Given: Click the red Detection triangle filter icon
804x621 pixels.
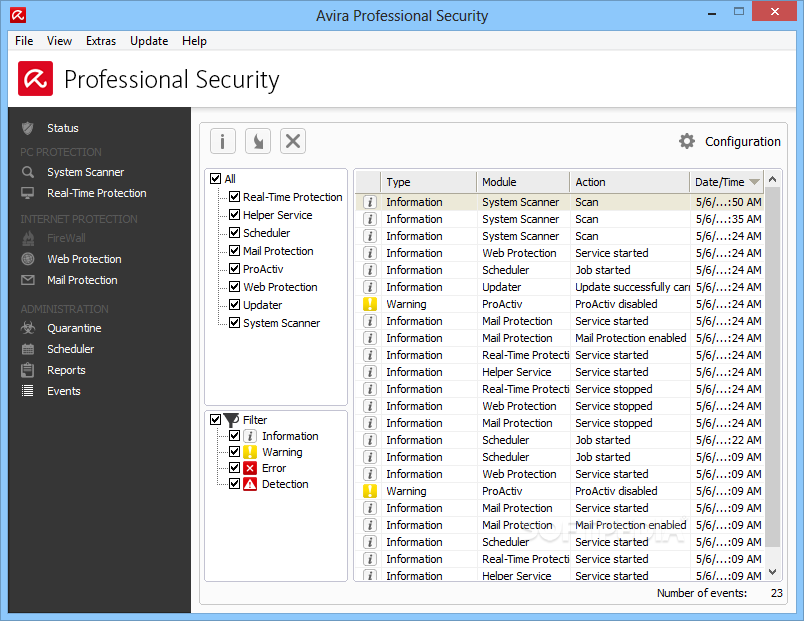Looking at the screenshot, I should (x=250, y=484).
